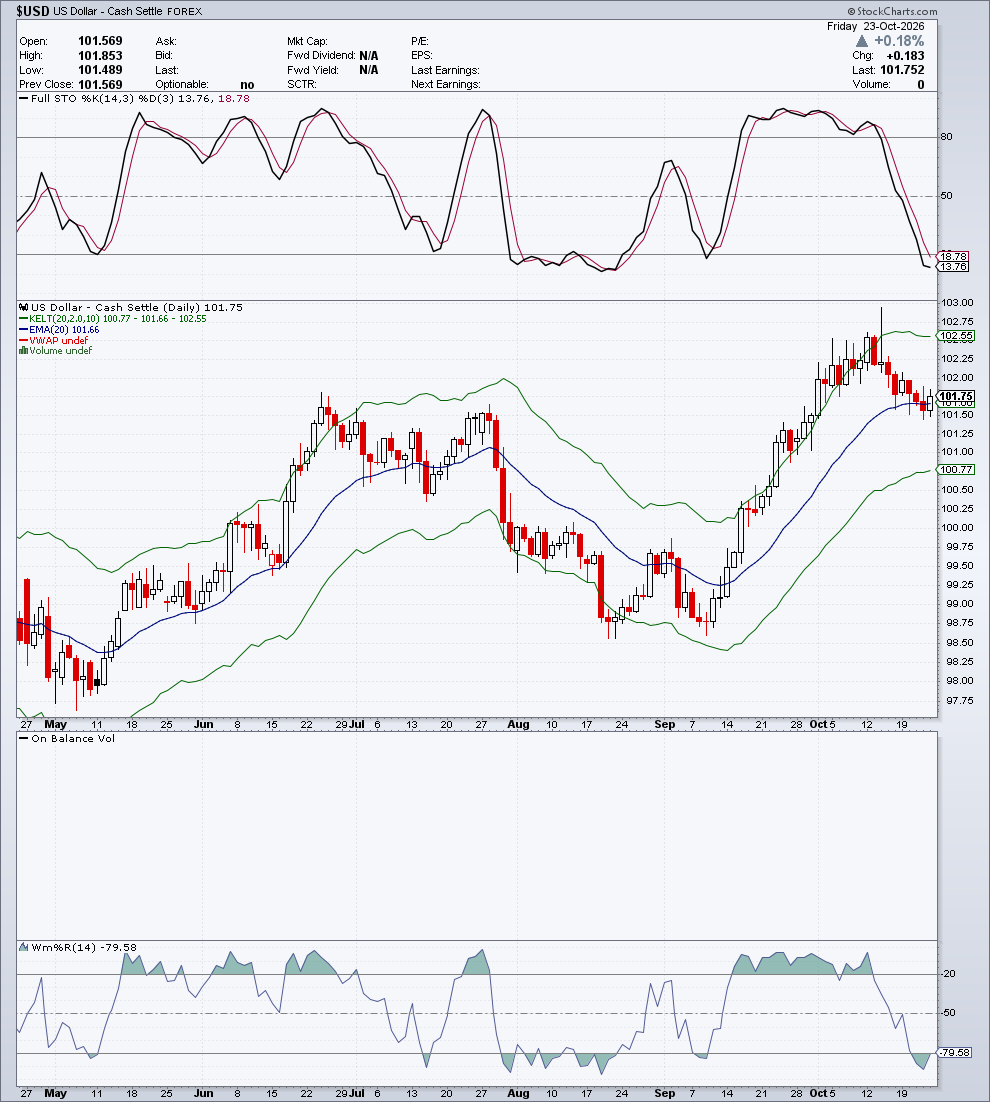Click the -79.58 Williams %R value tag
The image size is (990, 1102).
pos(955,1053)
